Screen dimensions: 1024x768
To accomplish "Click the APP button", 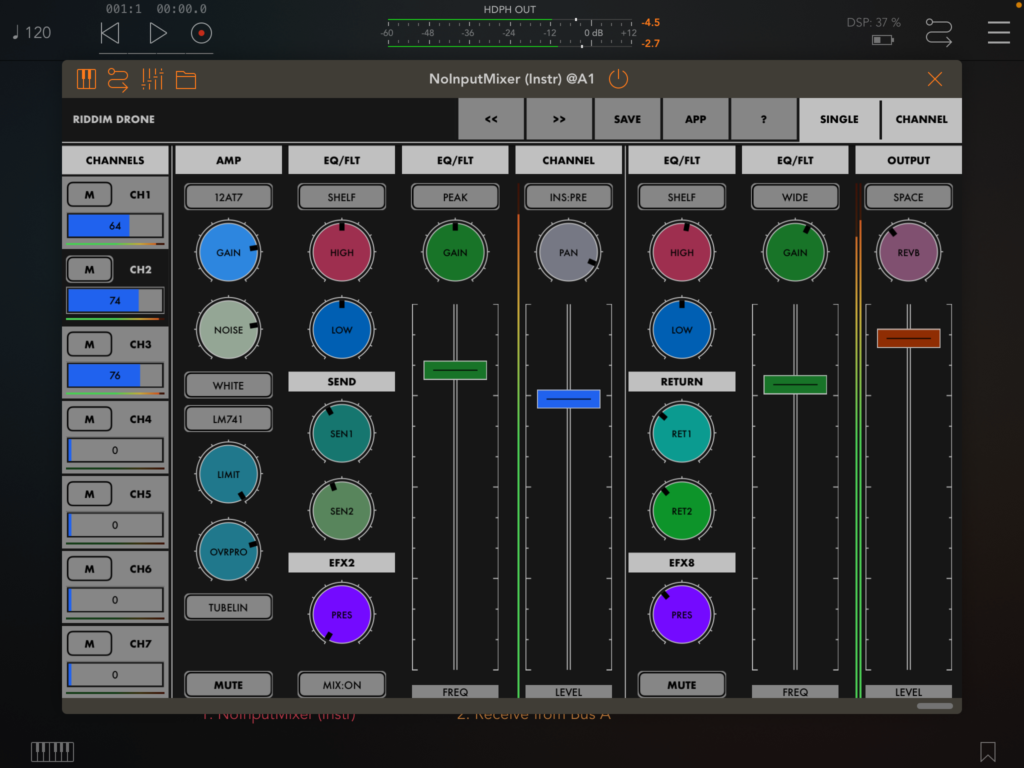I will coord(696,120).
